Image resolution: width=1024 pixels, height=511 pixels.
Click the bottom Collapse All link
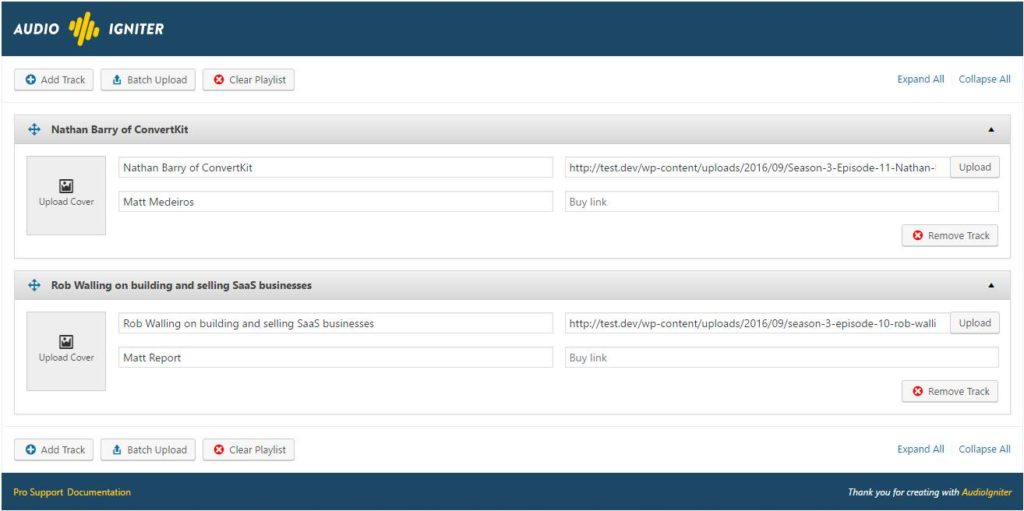click(984, 449)
